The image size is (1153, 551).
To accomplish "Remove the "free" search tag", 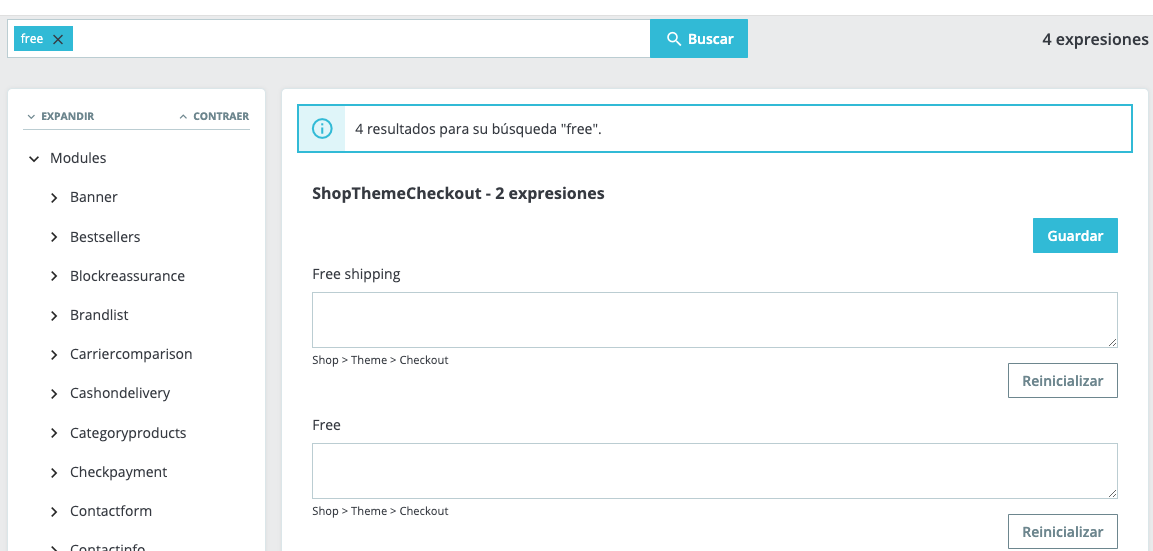I will click(x=58, y=40).
